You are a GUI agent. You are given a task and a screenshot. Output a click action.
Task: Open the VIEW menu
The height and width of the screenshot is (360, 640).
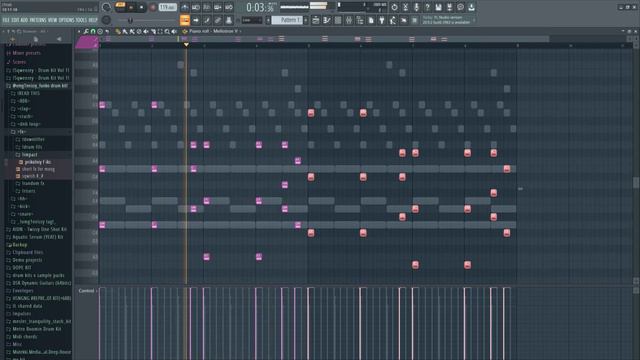click(x=52, y=20)
